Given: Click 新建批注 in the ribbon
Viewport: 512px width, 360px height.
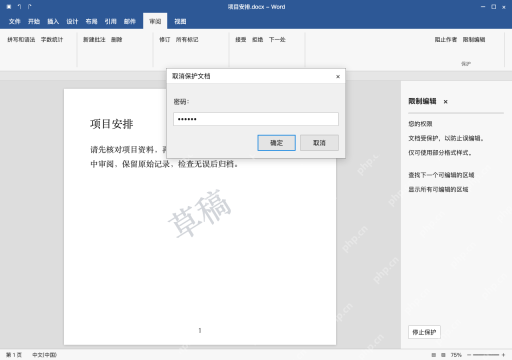Looking at the screenshot, I should 94,40.
